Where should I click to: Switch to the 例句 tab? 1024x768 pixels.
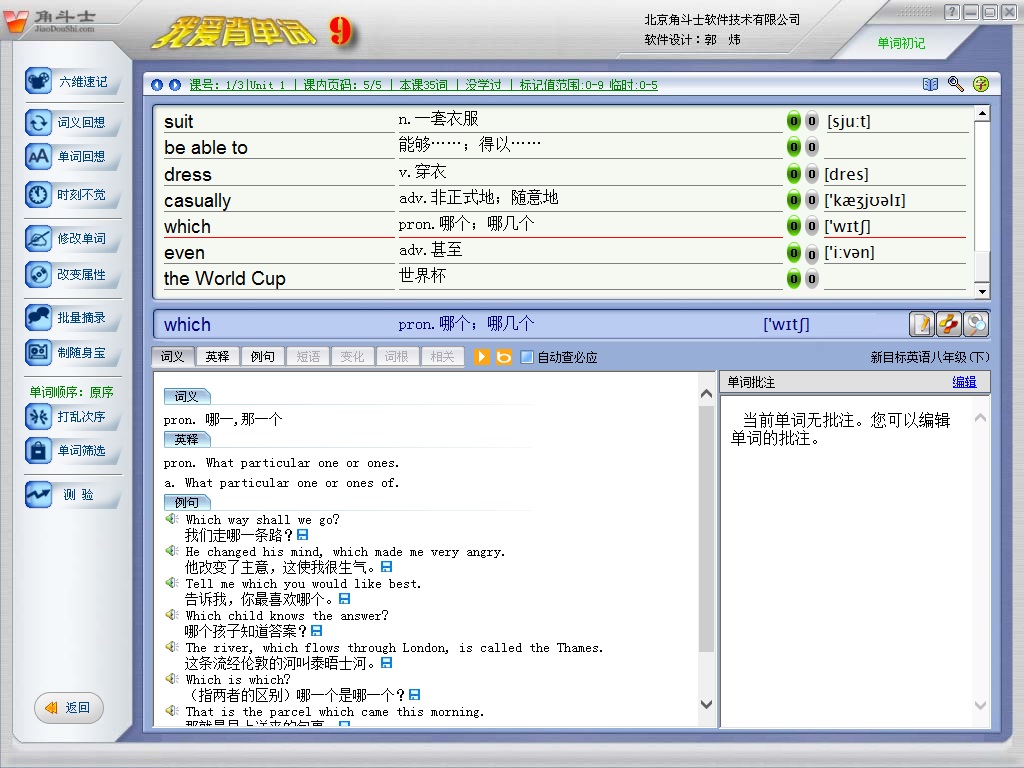click(x=263, y=357)
